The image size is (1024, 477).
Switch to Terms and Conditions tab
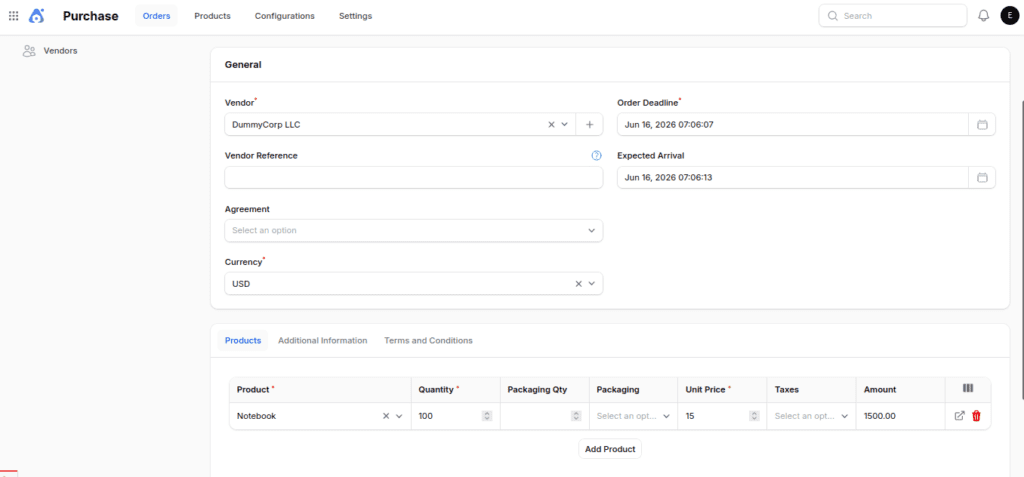pyautogui.click(x=428, y=340)
